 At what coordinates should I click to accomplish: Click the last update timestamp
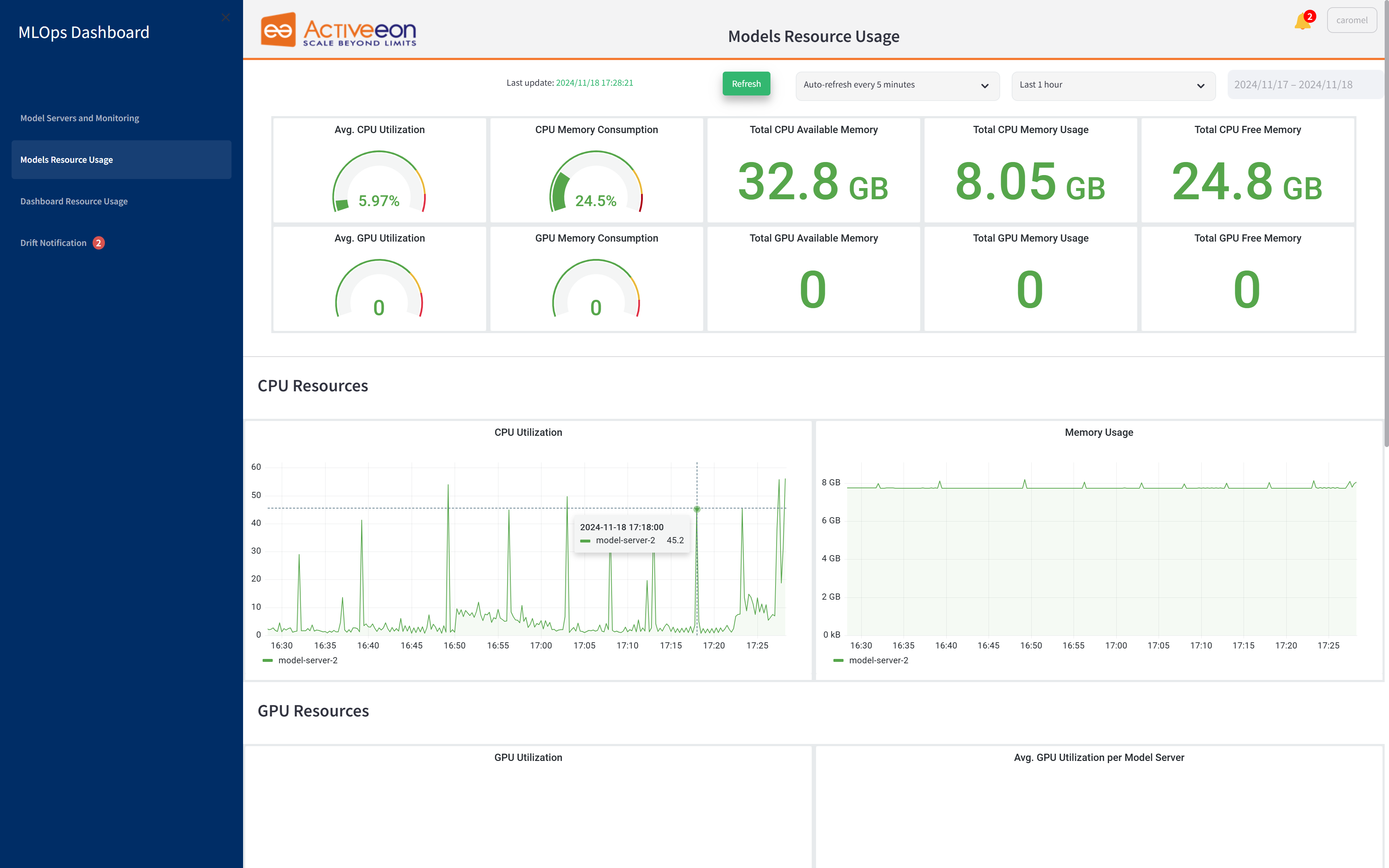pos(594,83)
